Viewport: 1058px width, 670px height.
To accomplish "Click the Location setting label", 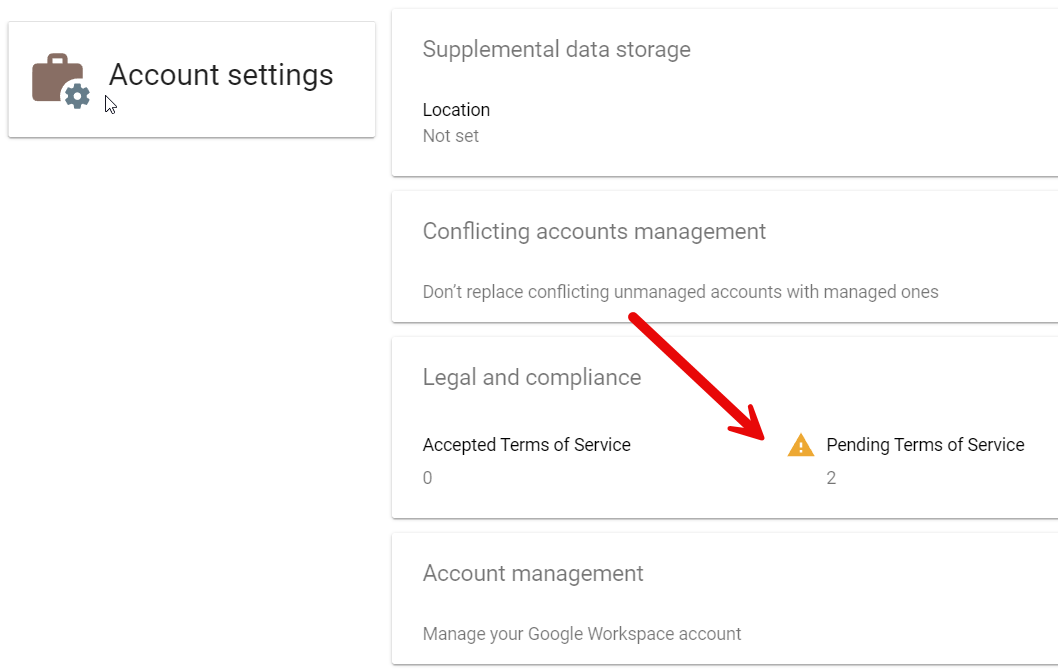I will point(456,110).
